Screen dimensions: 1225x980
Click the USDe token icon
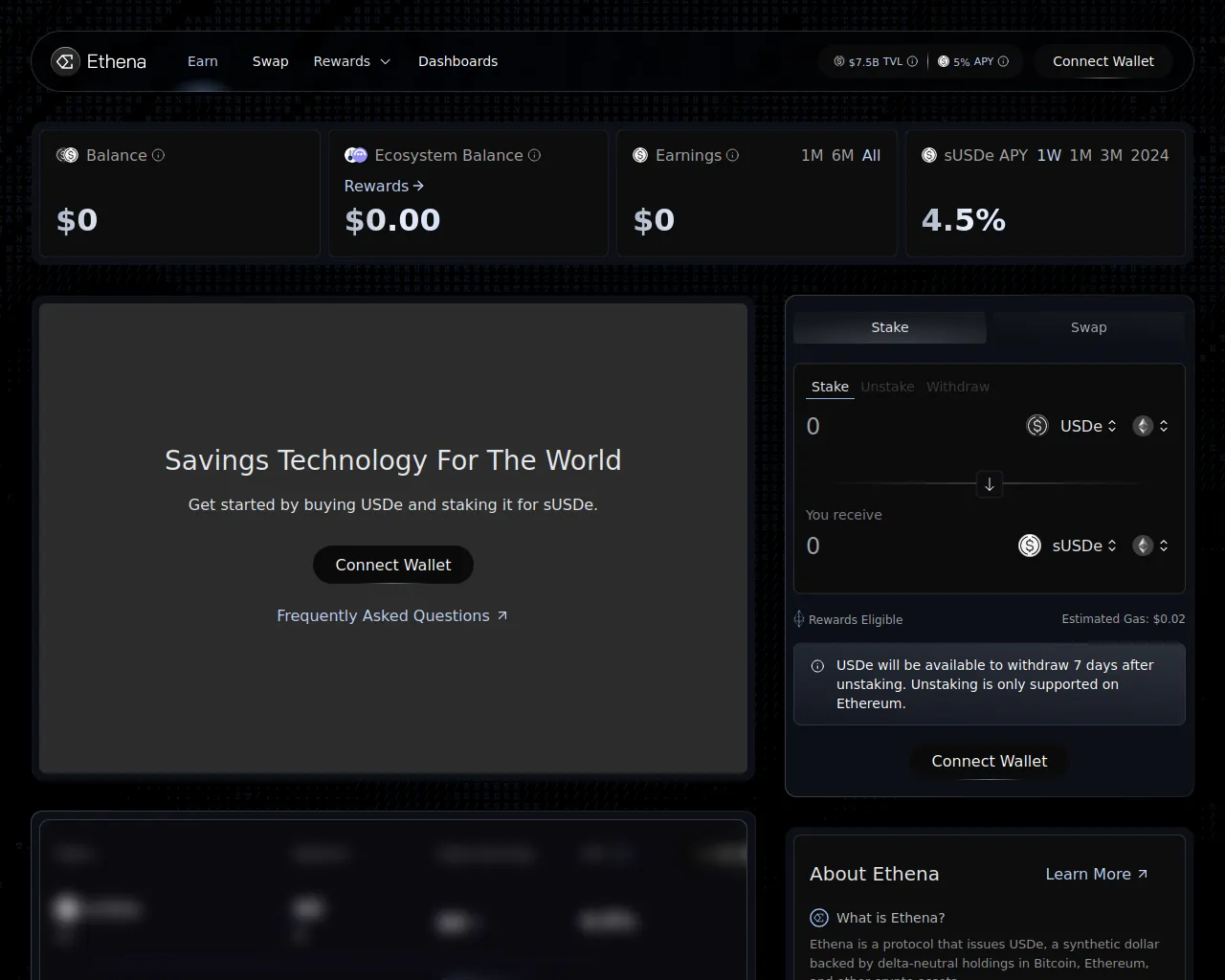(1037, 426)
